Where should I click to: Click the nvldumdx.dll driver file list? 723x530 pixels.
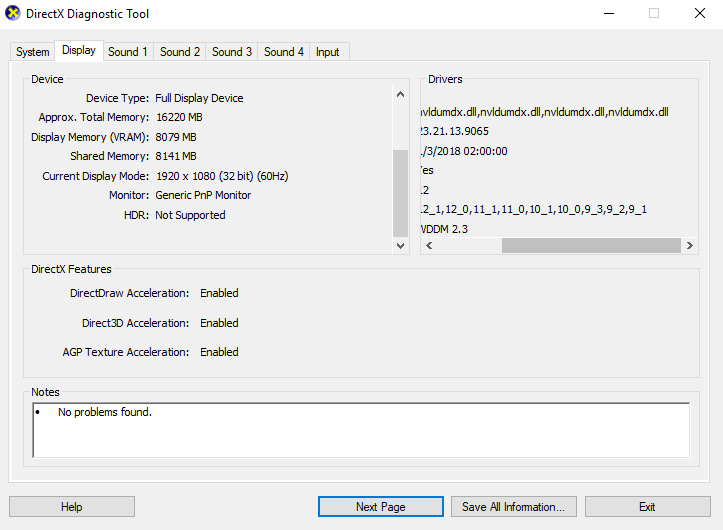tap(545, 112)
